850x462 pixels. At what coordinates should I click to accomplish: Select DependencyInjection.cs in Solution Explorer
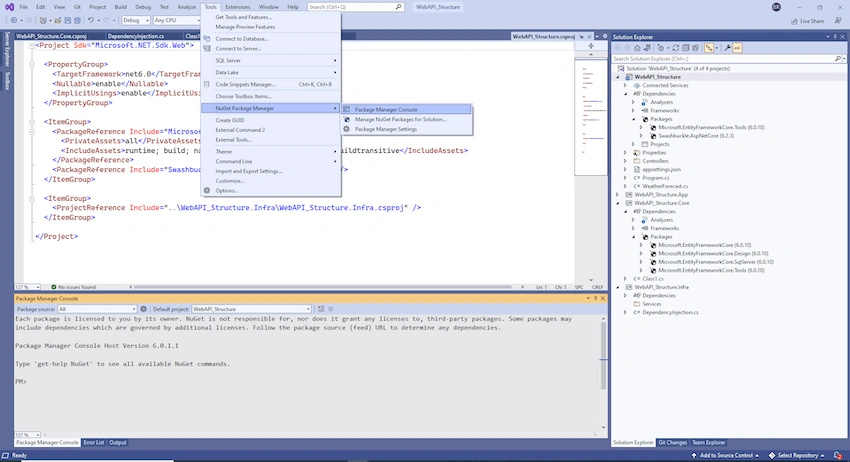(670, 312)
